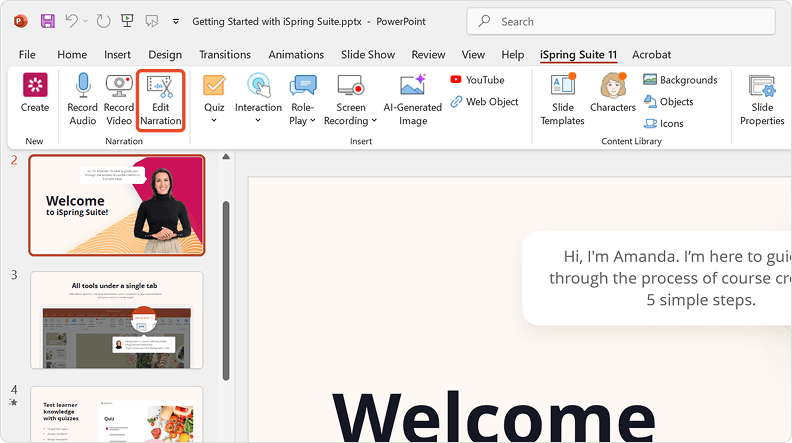Redo the last action
This screenshot has width=792, height=443.
click(x=103, y=21)
